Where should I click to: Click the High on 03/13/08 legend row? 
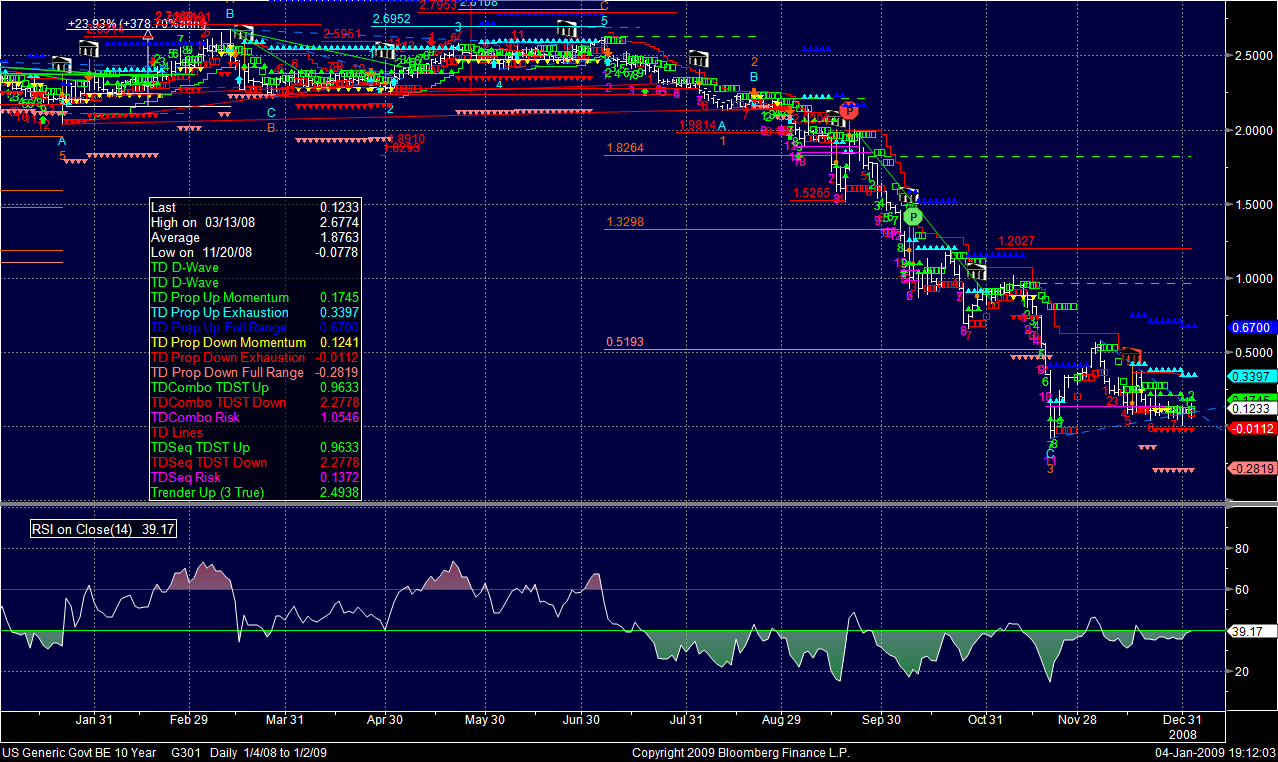tap(254, 222)
